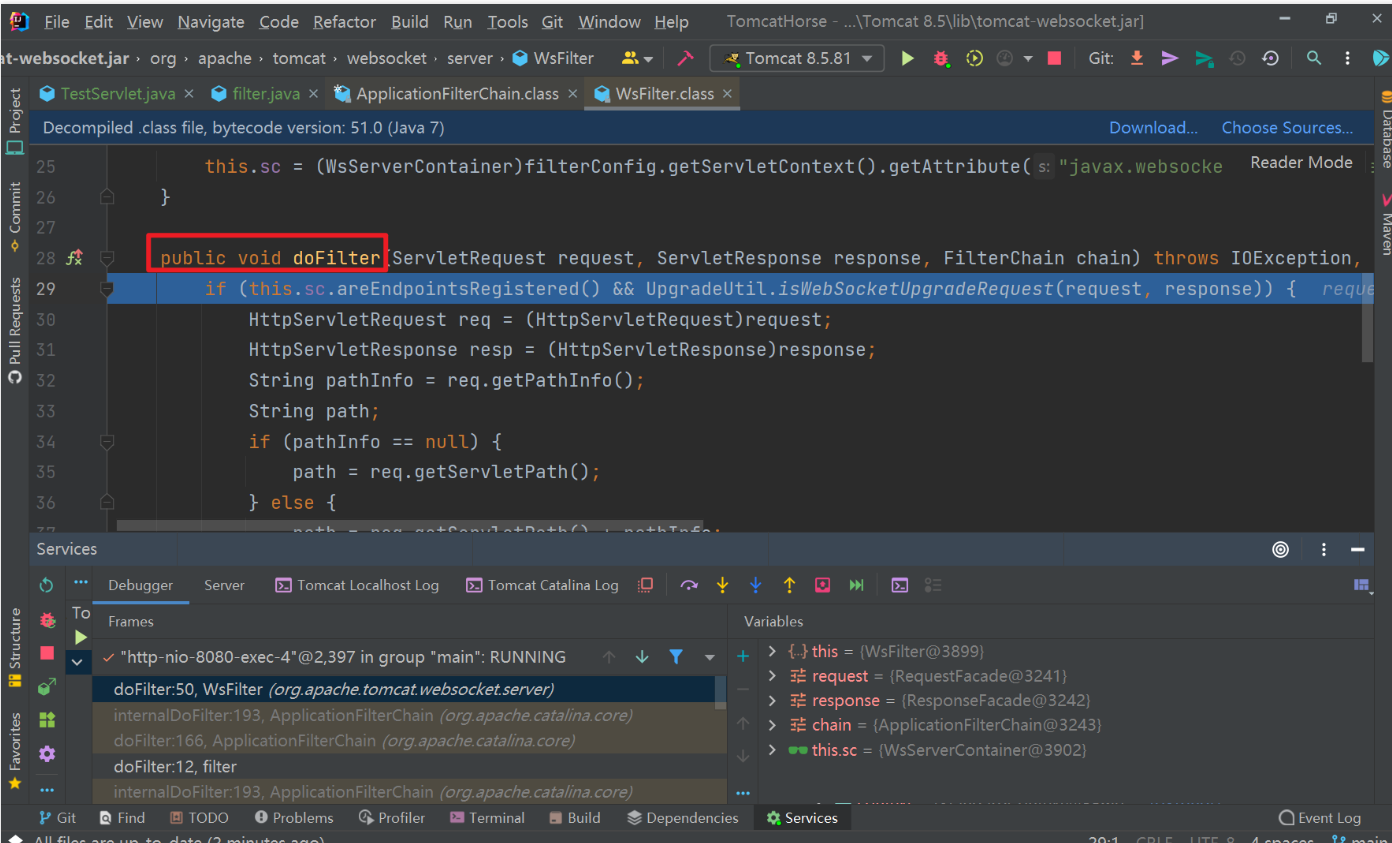Open Services settings gear icon
1392x843 pixels.
(x=47, y=754)
